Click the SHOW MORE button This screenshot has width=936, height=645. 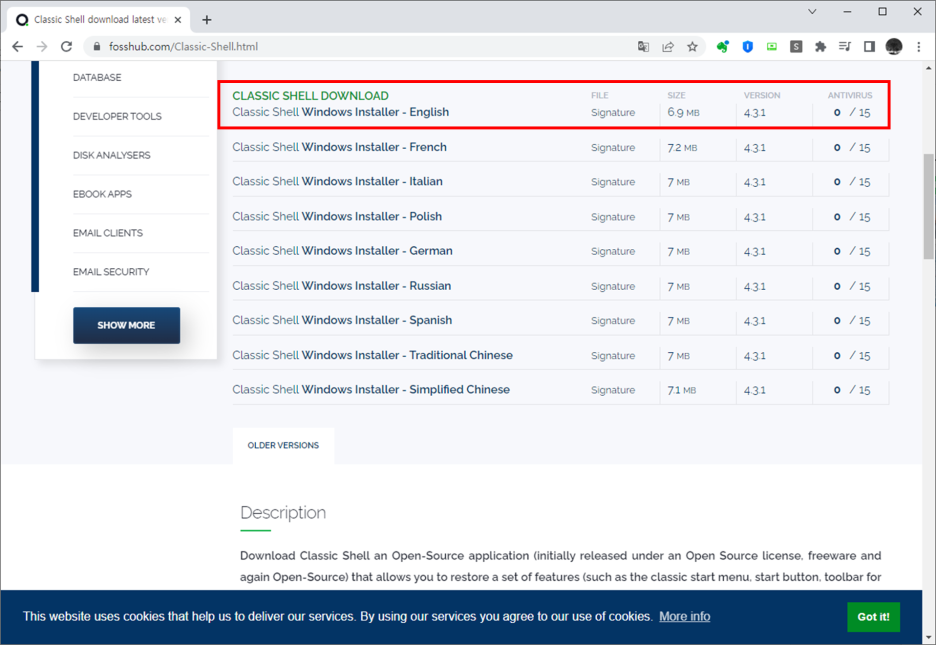pos(127,325)
